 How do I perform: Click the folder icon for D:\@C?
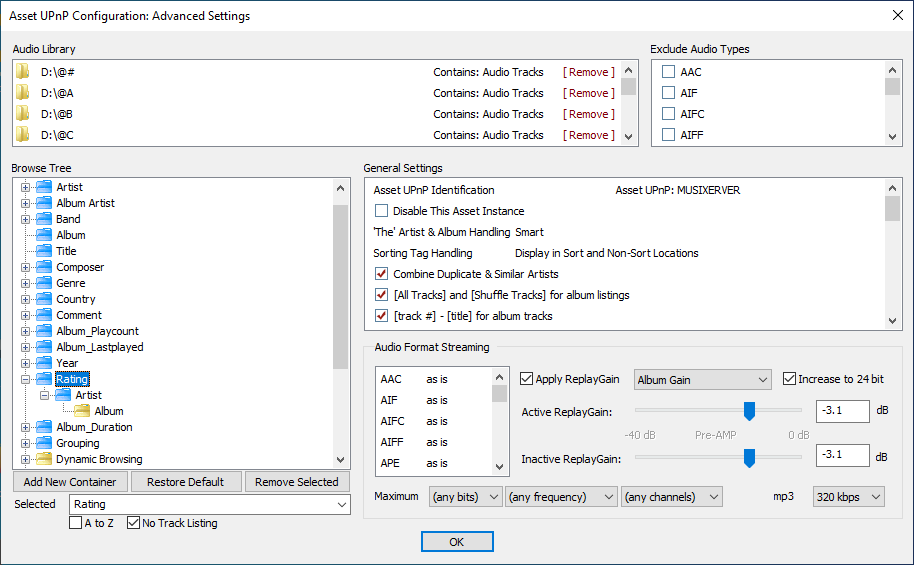(x=23, y=135)
